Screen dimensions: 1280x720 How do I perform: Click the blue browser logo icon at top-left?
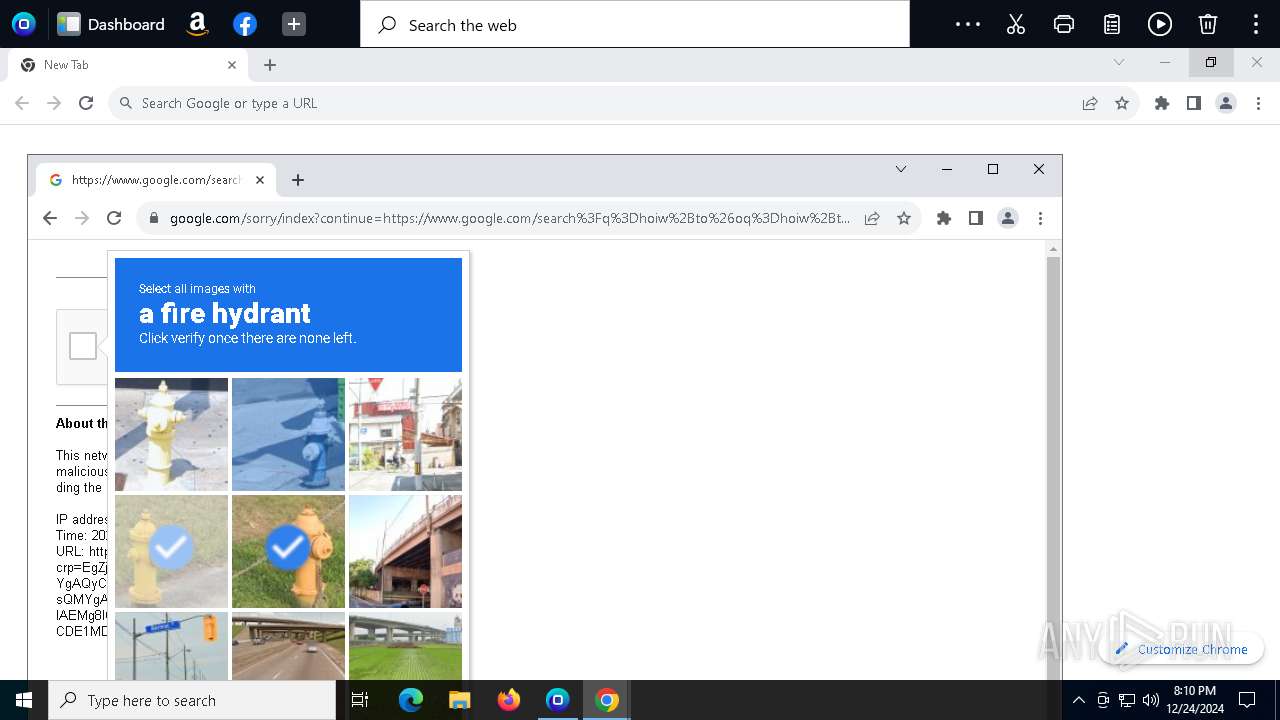click(23, 24)
